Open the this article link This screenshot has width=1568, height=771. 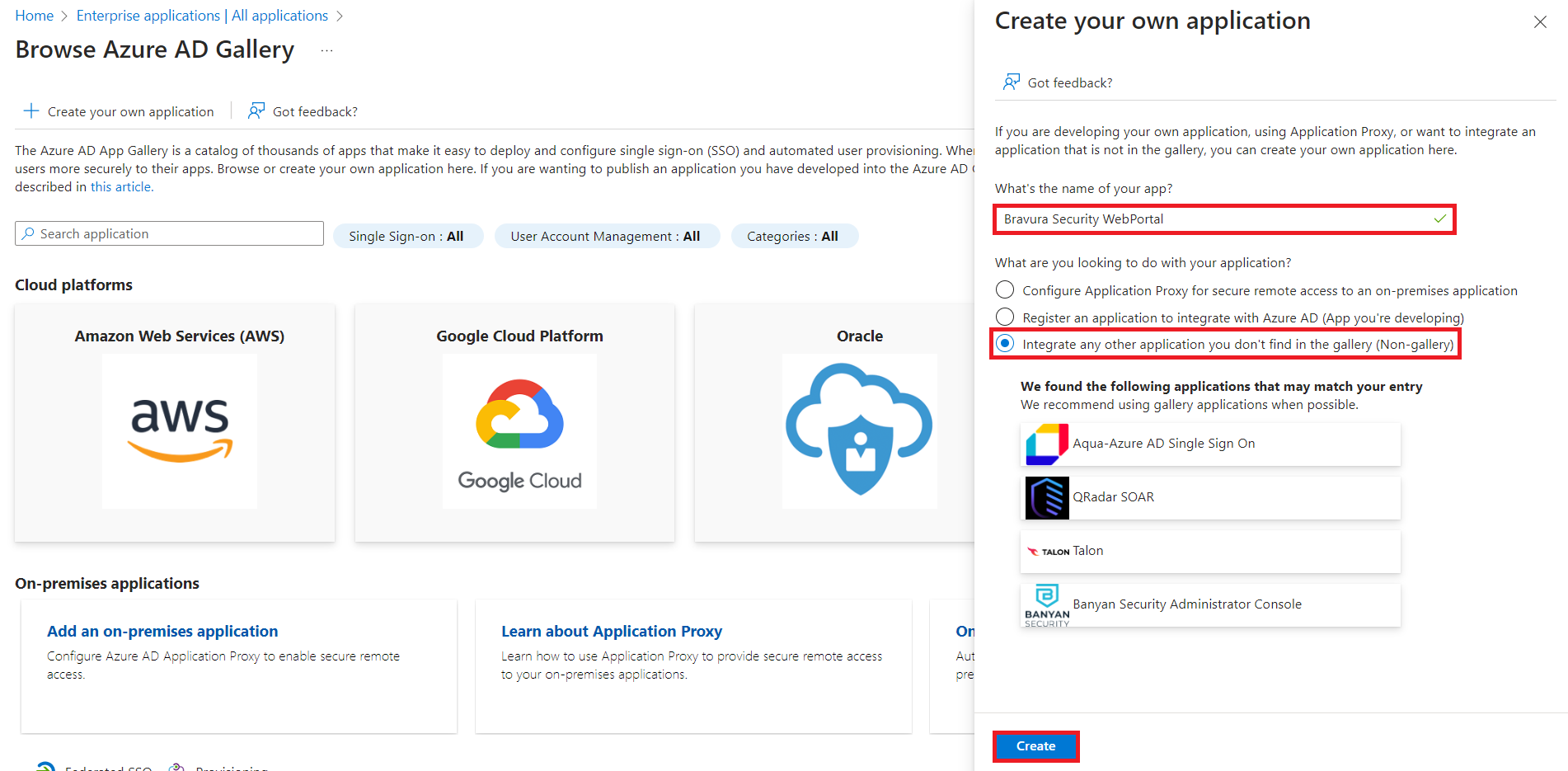(120, 186)
